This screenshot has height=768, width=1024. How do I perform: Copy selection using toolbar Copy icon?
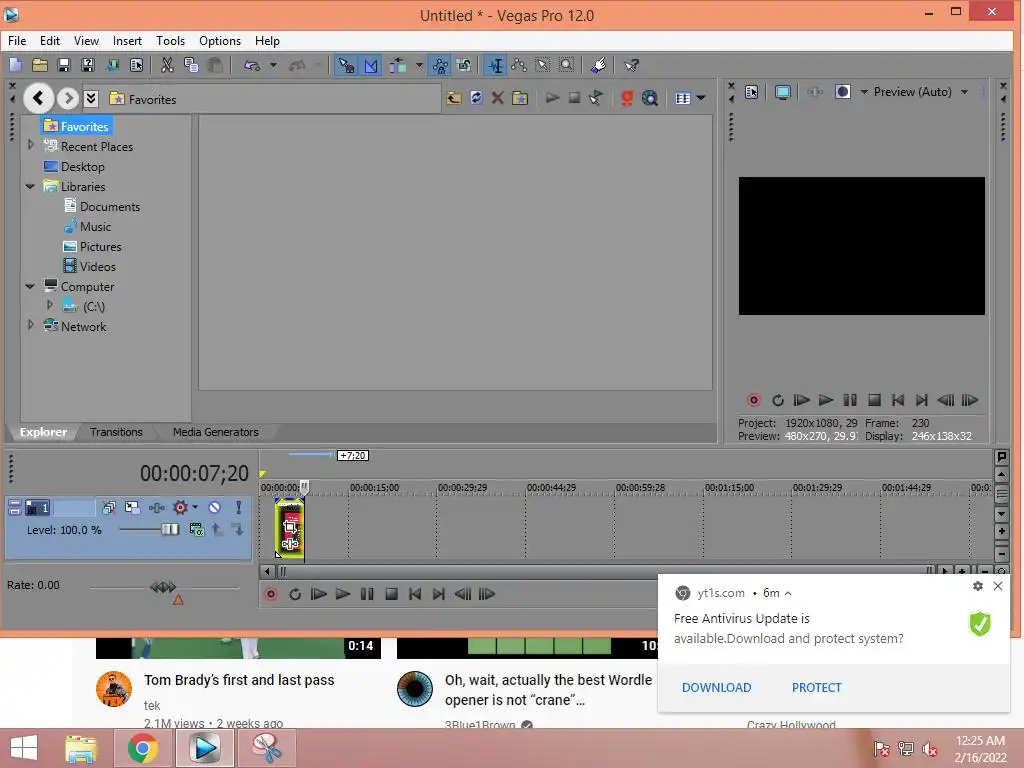(x=191, y=65)
